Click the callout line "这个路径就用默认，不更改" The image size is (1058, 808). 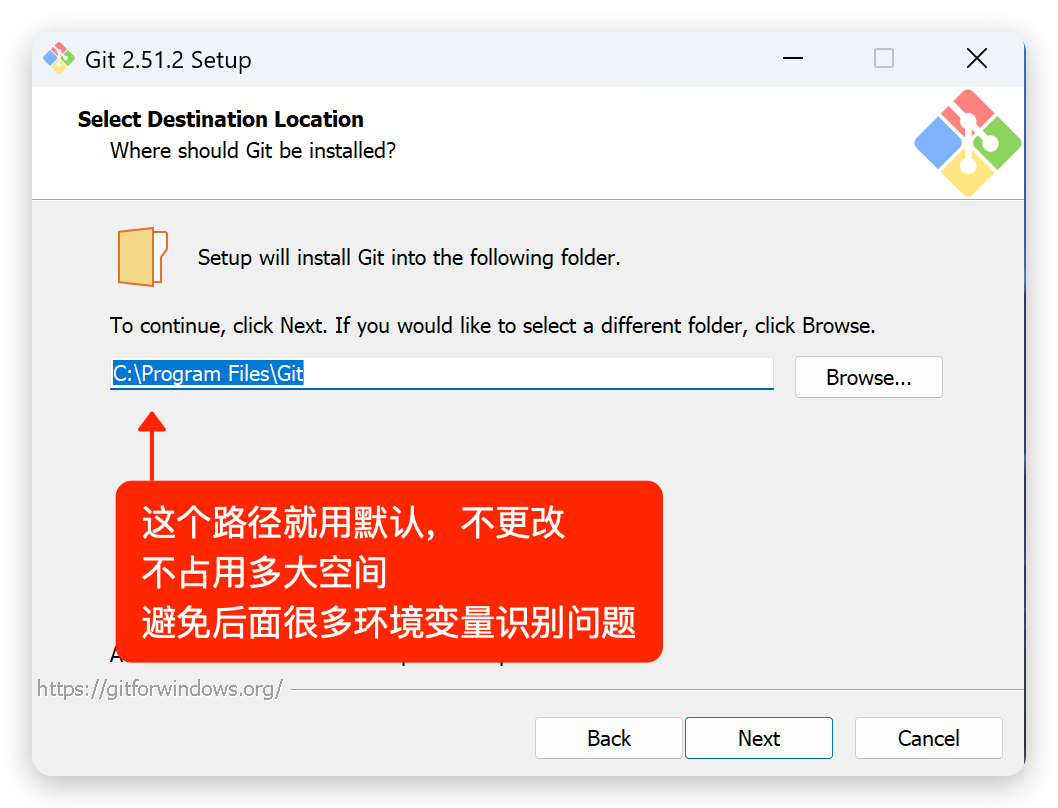pos(353,522)
